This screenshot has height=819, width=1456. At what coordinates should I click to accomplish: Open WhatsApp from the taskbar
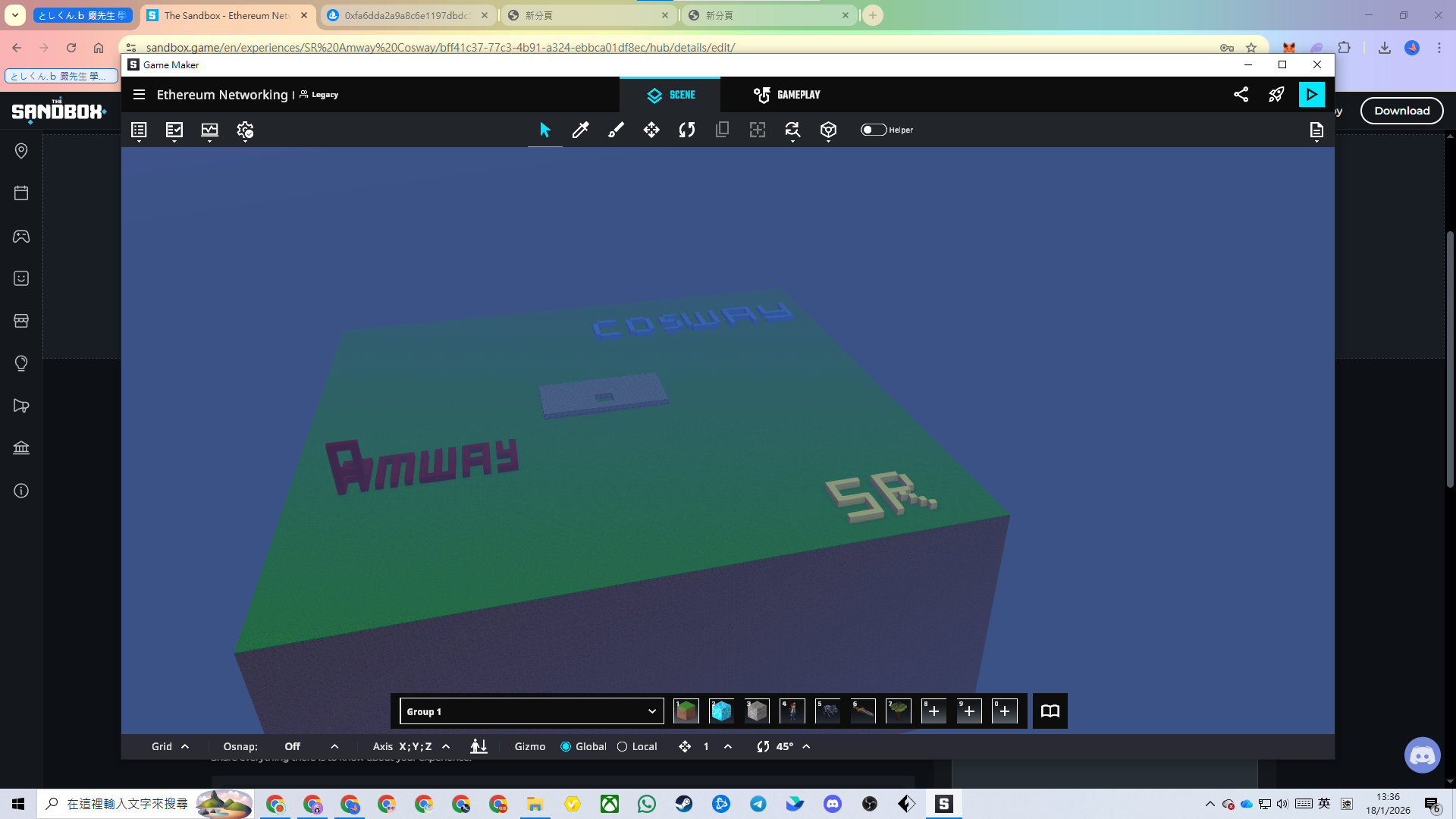point(647,804)
